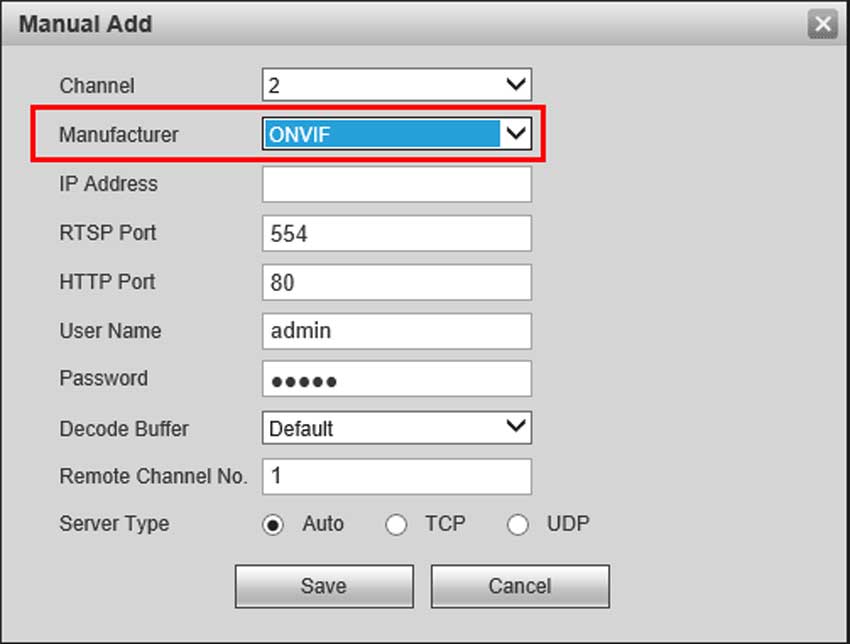The image size is (850, 644).
Task: Click the Manual Add title bar
Action: 400,24
